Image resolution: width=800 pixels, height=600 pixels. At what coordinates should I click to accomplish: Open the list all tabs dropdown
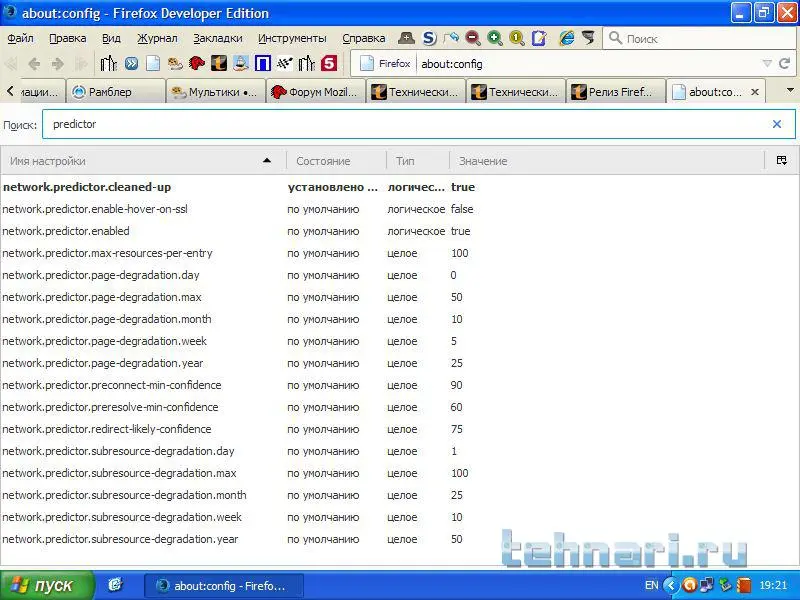point(789,91)
